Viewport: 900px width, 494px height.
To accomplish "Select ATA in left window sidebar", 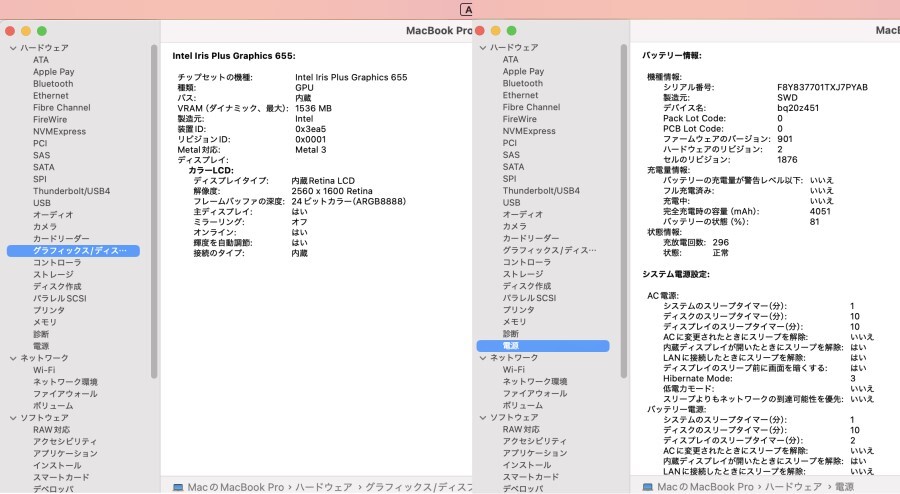I will [x=41, y=60].
